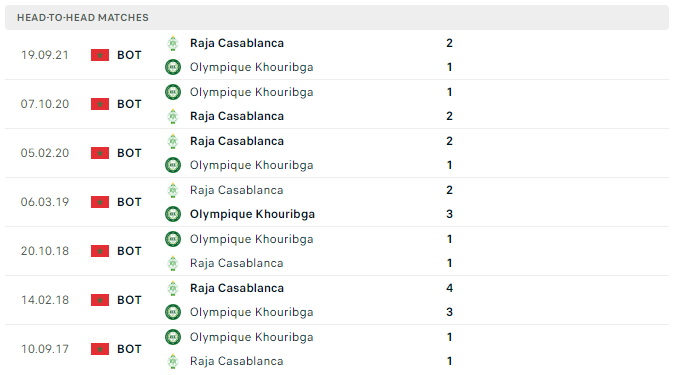Viewport: 674px width, 375px height.
Task: Open Olympique Khouribga team in 07.10.20 match
Action: click(x=251, y=92)
